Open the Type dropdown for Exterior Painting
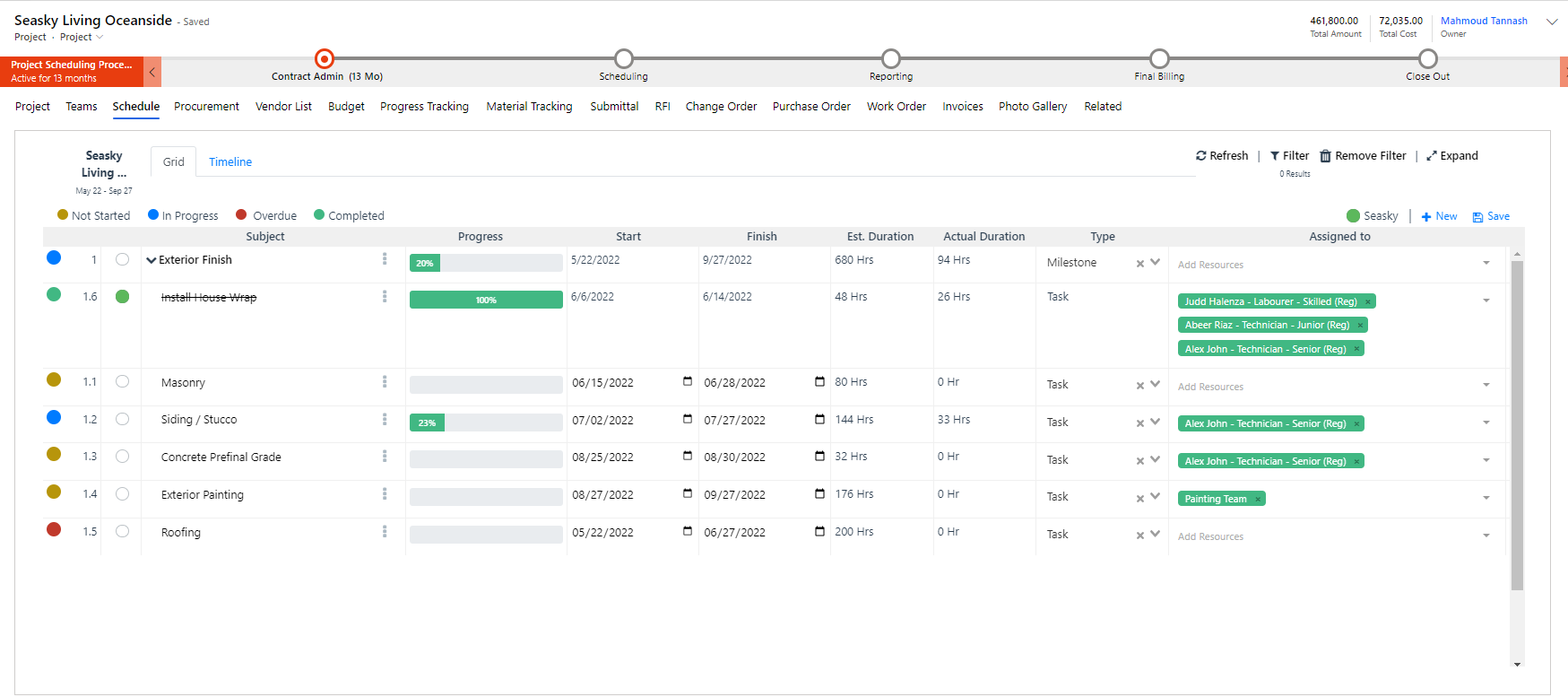1568x697 pixels. 1155,497
